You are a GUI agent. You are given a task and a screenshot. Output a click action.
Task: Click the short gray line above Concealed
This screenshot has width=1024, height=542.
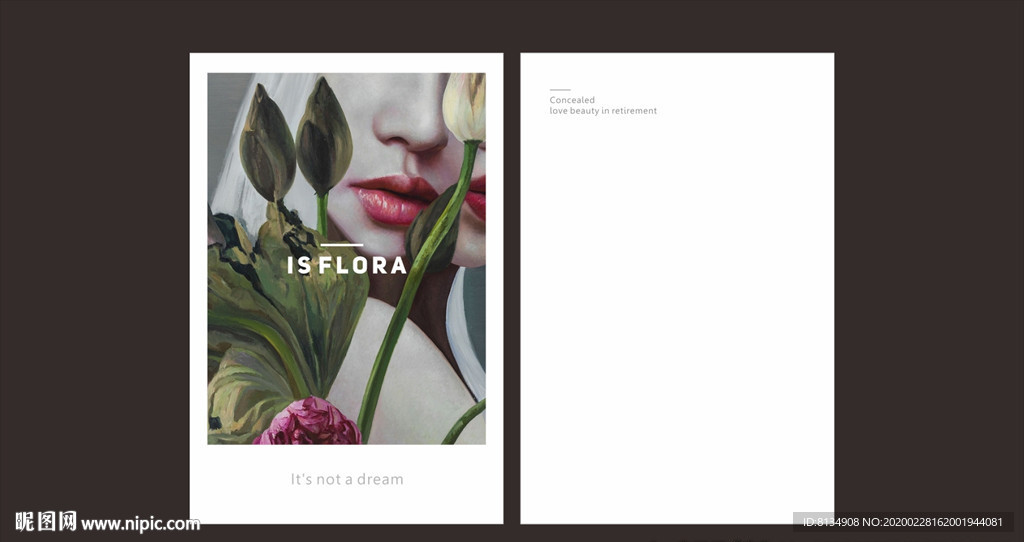click(x=560, y=89)
